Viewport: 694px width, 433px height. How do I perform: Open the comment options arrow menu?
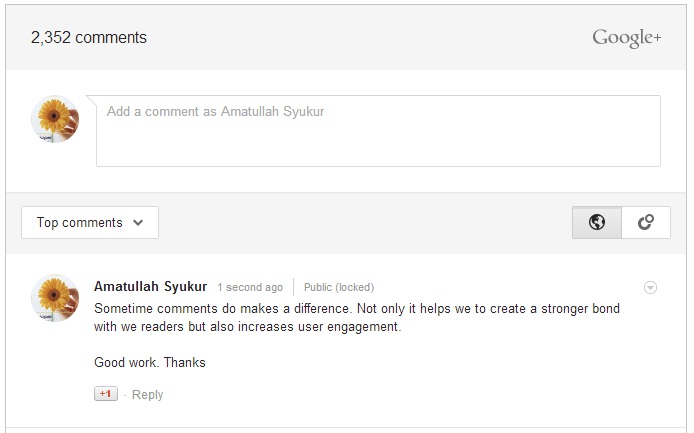[650, 288]
